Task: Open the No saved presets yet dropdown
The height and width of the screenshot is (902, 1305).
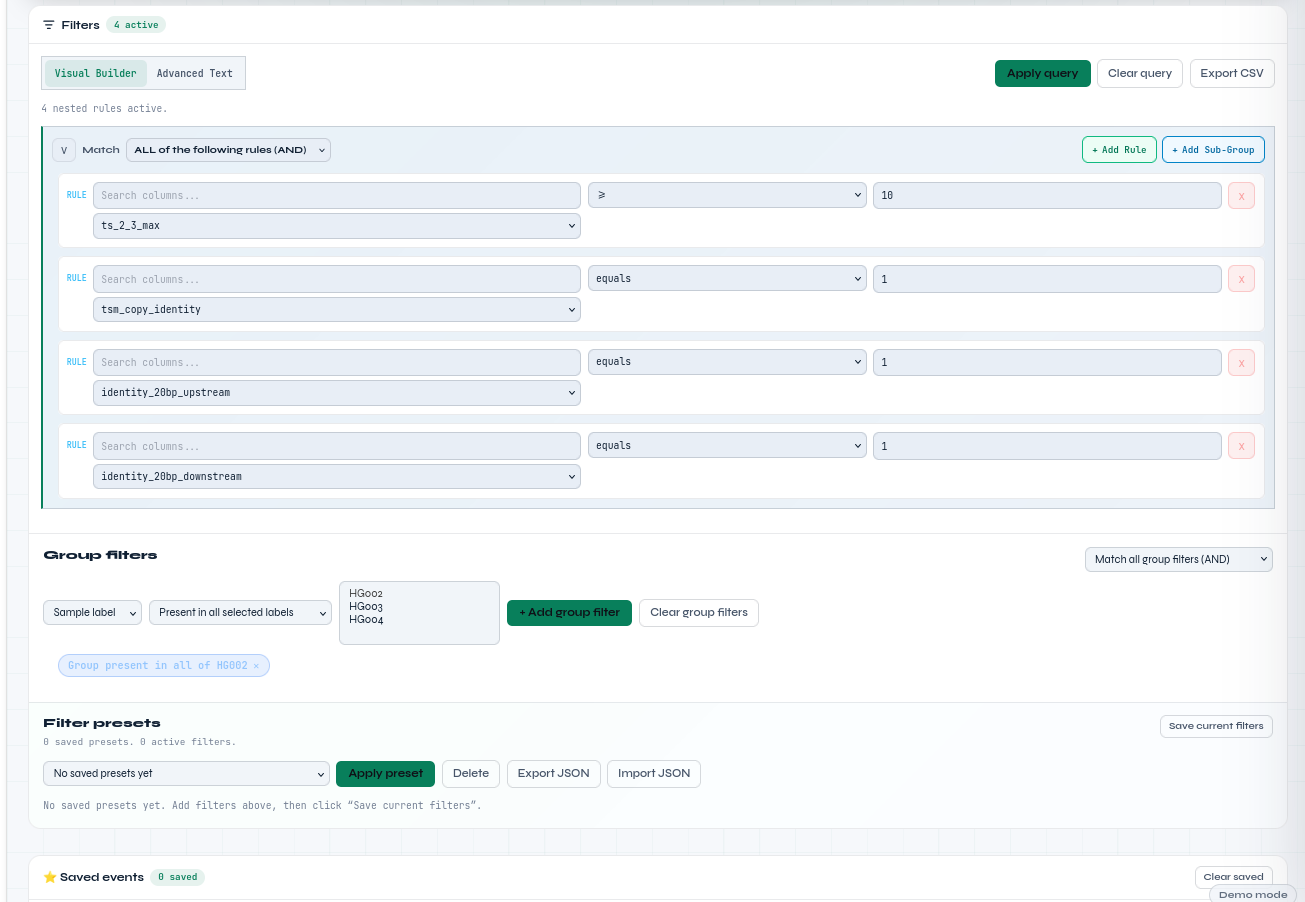Action: pos(186,773)
